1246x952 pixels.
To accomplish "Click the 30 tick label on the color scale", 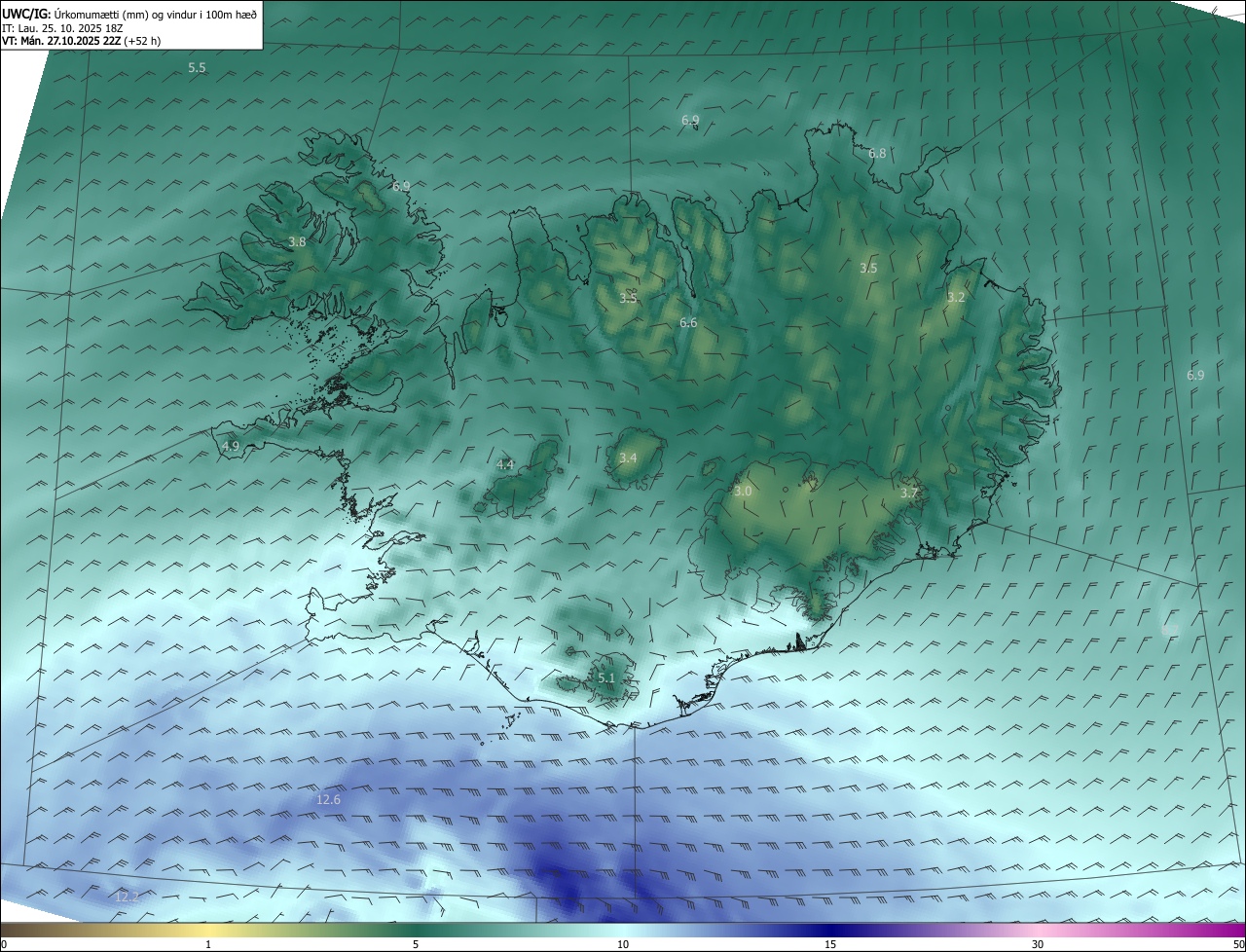I will click(1038, 944).
